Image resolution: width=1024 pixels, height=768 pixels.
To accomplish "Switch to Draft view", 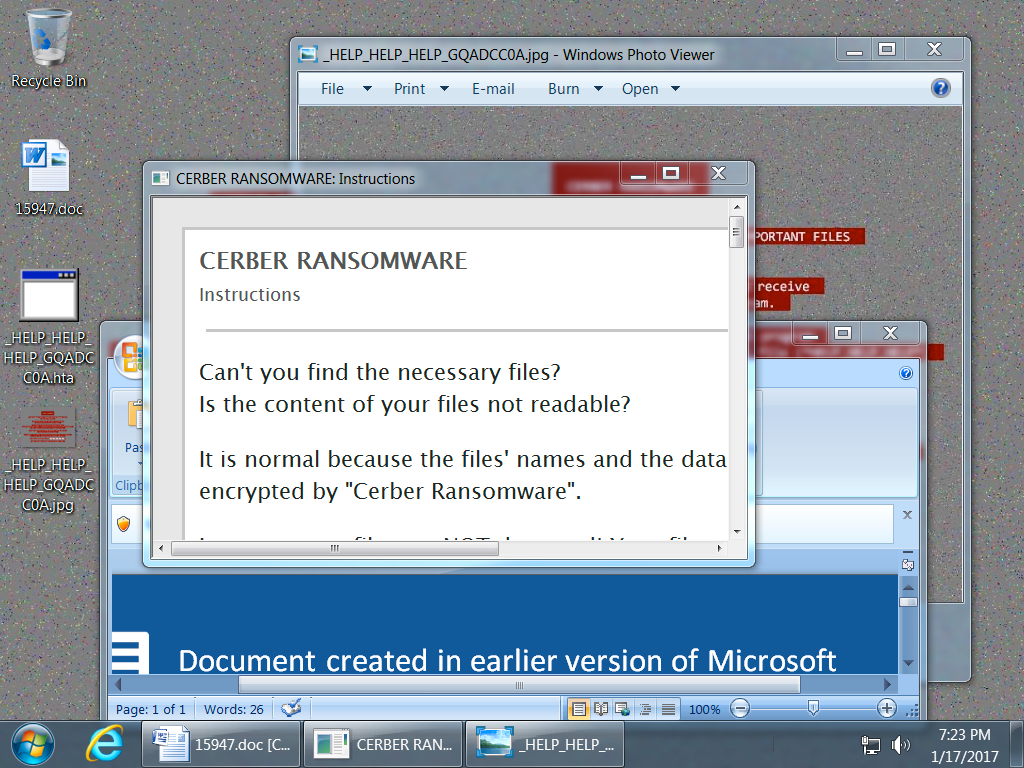I will coord(668,709).
